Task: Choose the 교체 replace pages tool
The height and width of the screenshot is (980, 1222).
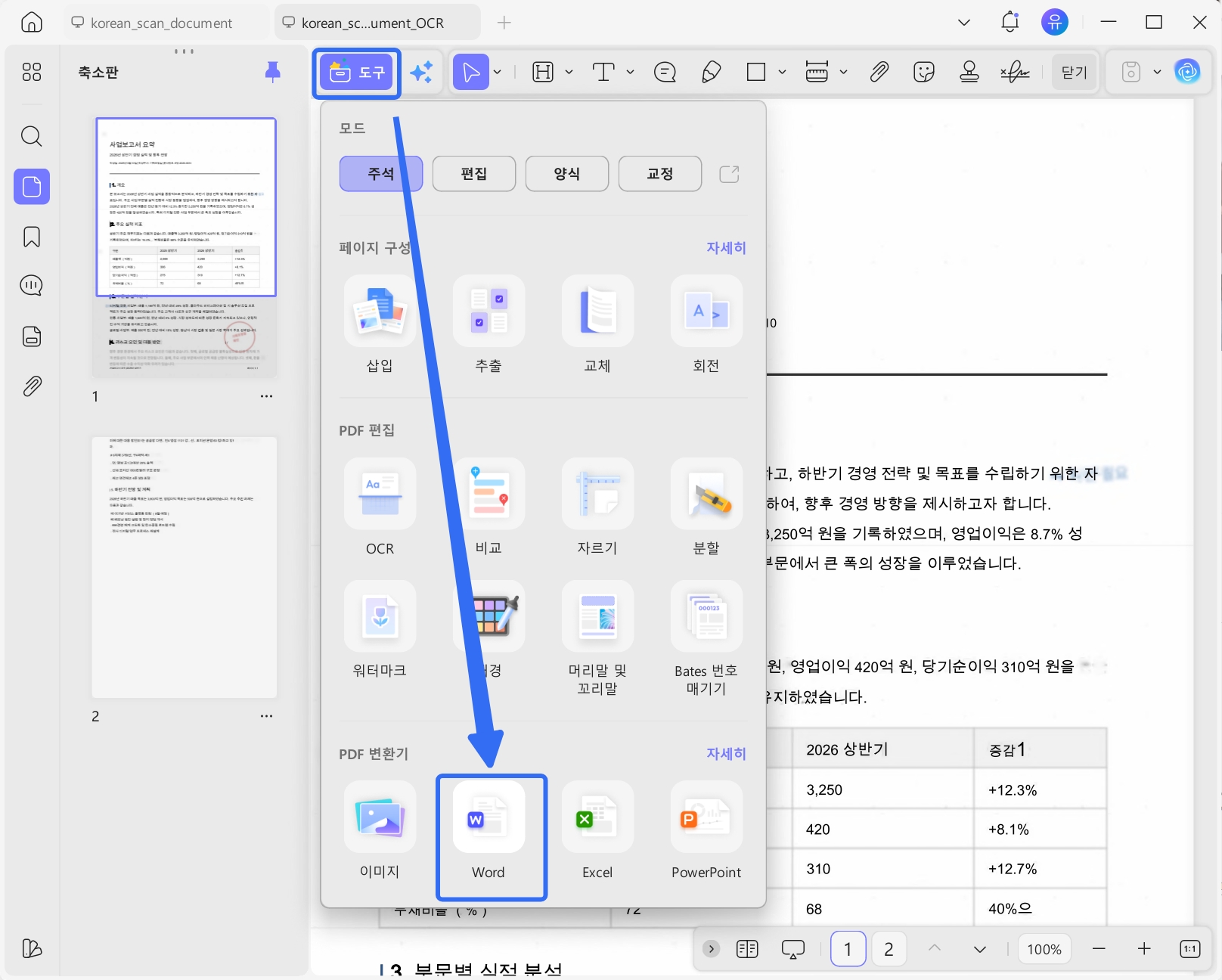Action: (597, 325)
